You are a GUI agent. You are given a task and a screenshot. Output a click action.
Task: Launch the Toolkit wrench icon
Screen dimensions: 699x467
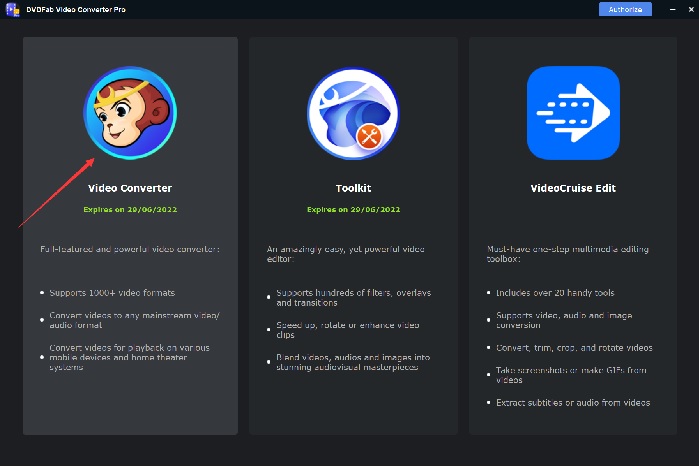(353, 113)
